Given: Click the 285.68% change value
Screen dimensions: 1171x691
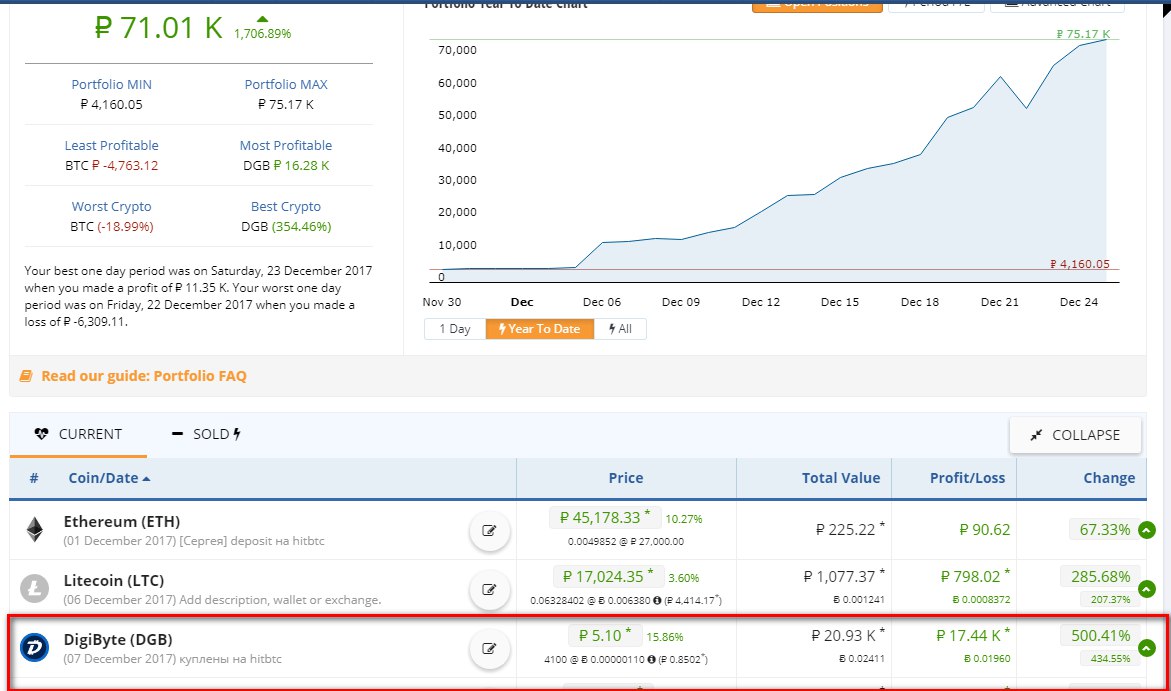Looking at the screenshot, I should pyautogui.click(x=1100, y=577).
